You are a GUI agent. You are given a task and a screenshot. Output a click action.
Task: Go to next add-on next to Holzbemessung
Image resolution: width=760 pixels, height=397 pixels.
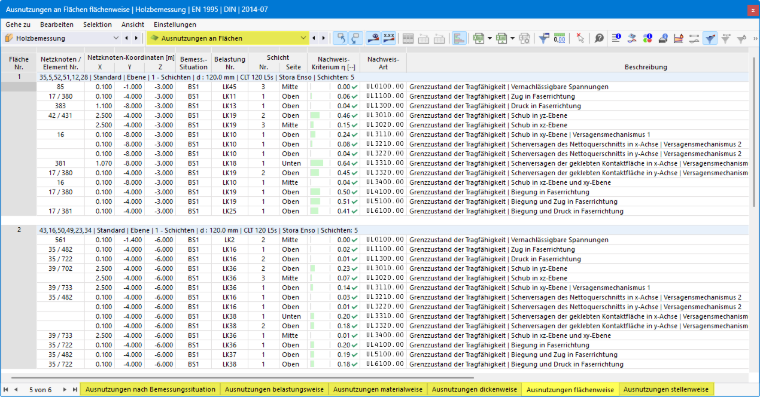(x=136, y=38)
